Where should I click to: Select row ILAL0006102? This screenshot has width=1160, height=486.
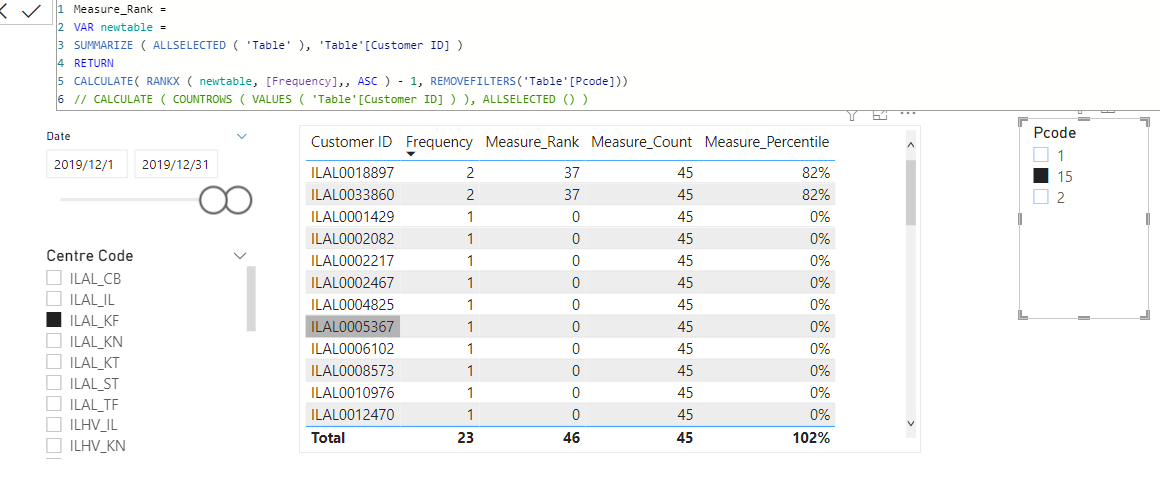[x=570, y=348]
